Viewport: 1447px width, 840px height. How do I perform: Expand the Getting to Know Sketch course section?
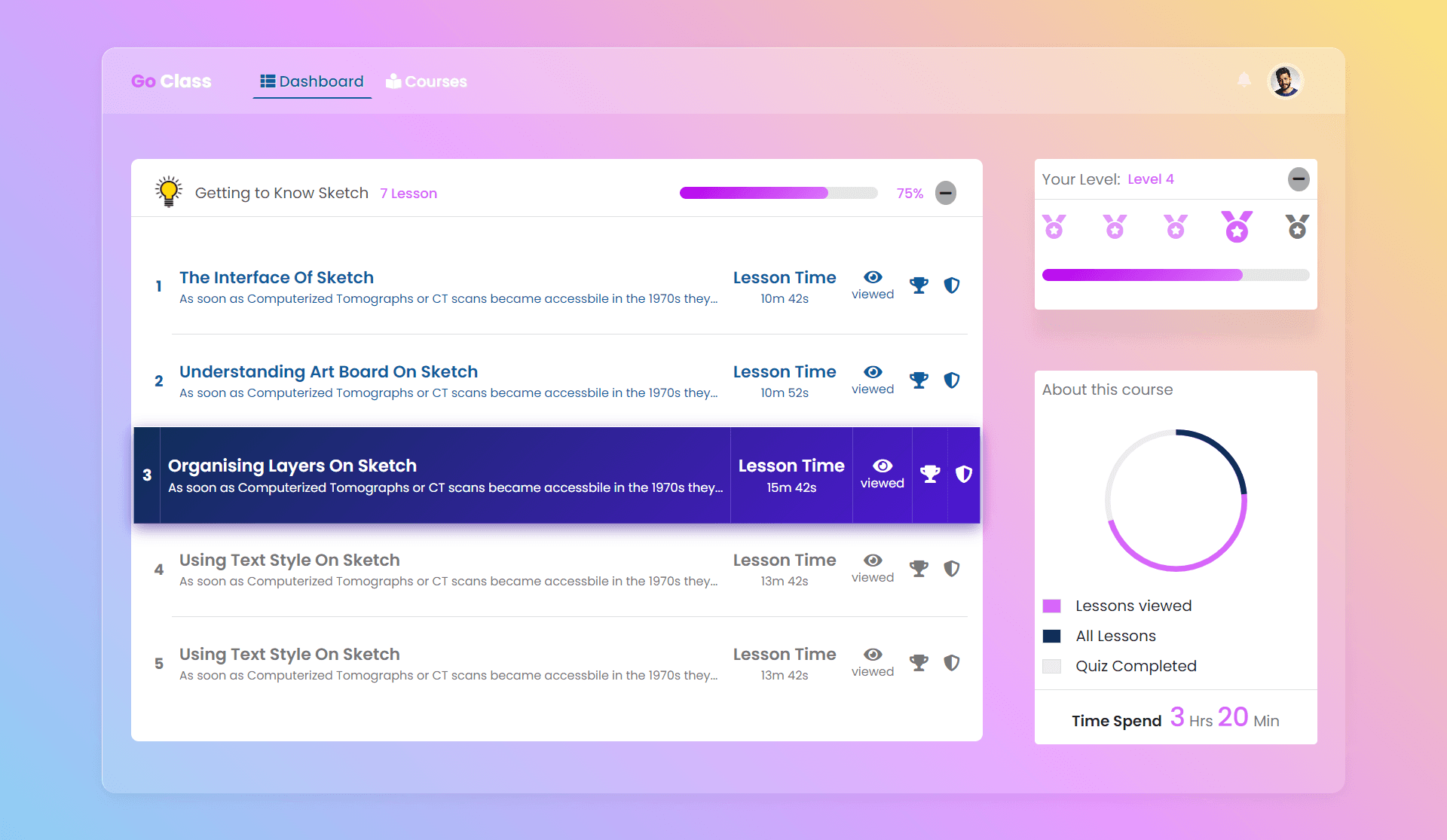point(945,193)
